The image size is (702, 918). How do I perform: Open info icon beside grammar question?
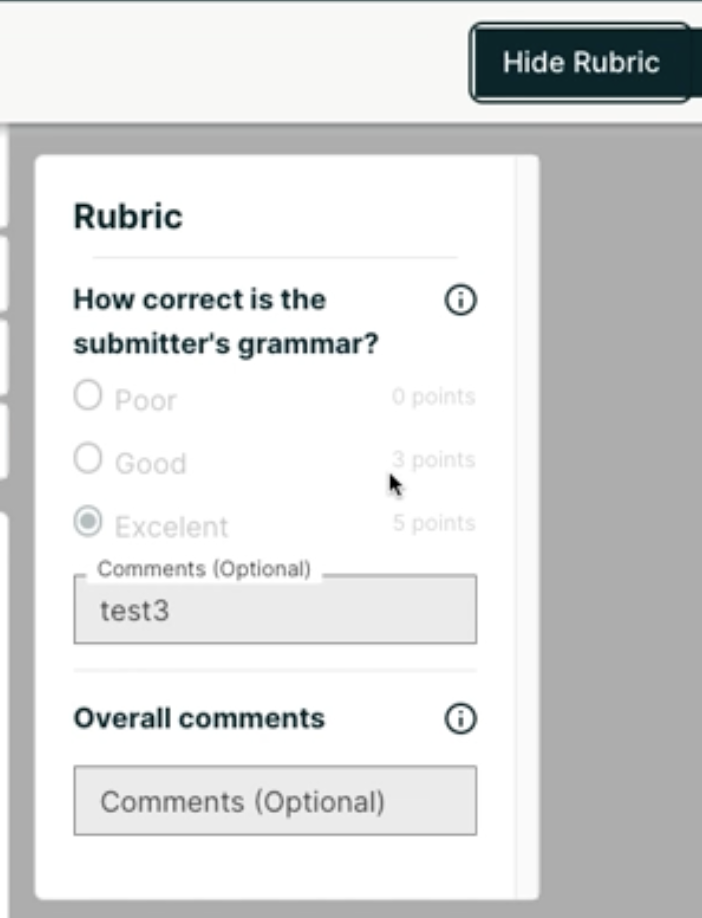[x=460, y=300]
